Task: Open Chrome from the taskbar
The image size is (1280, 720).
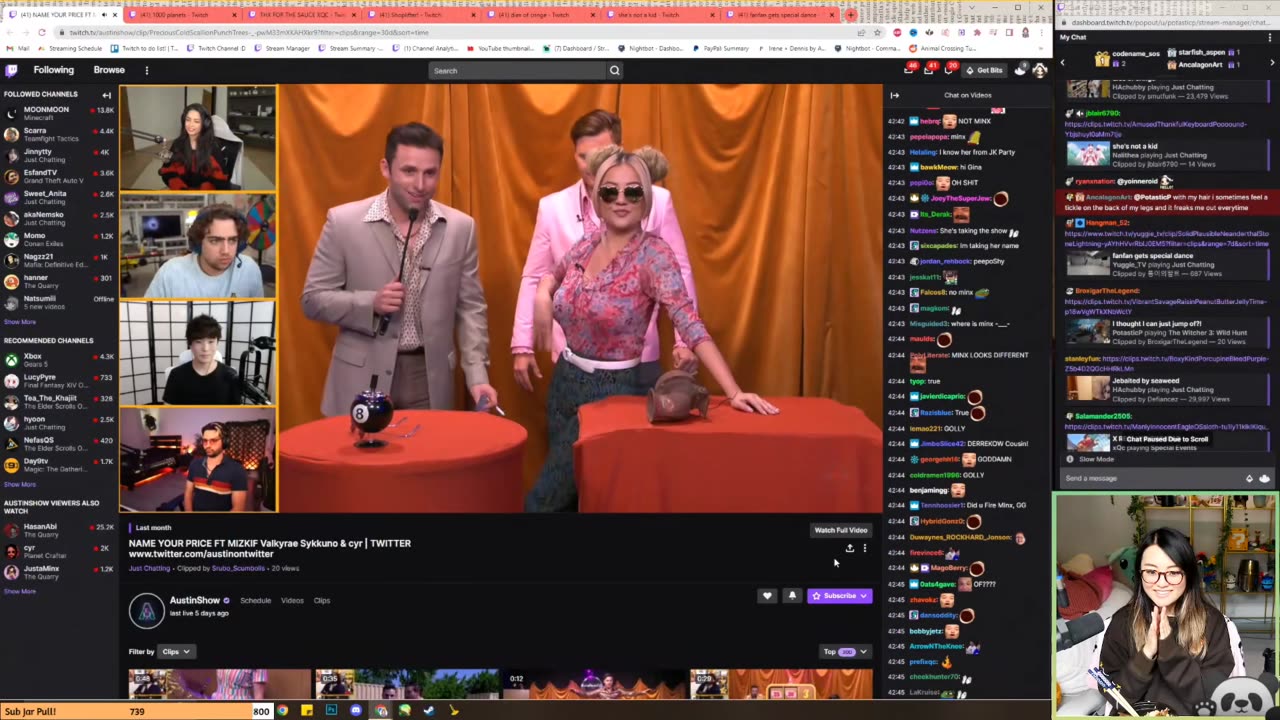Action: (282, 711)
